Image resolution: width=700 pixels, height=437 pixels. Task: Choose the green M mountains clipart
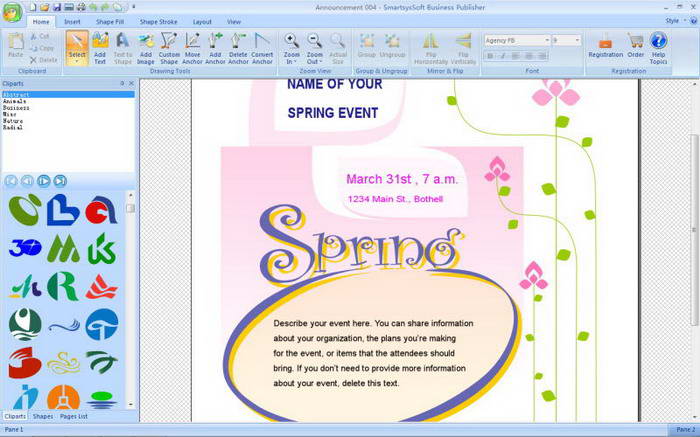coord(62,248)
